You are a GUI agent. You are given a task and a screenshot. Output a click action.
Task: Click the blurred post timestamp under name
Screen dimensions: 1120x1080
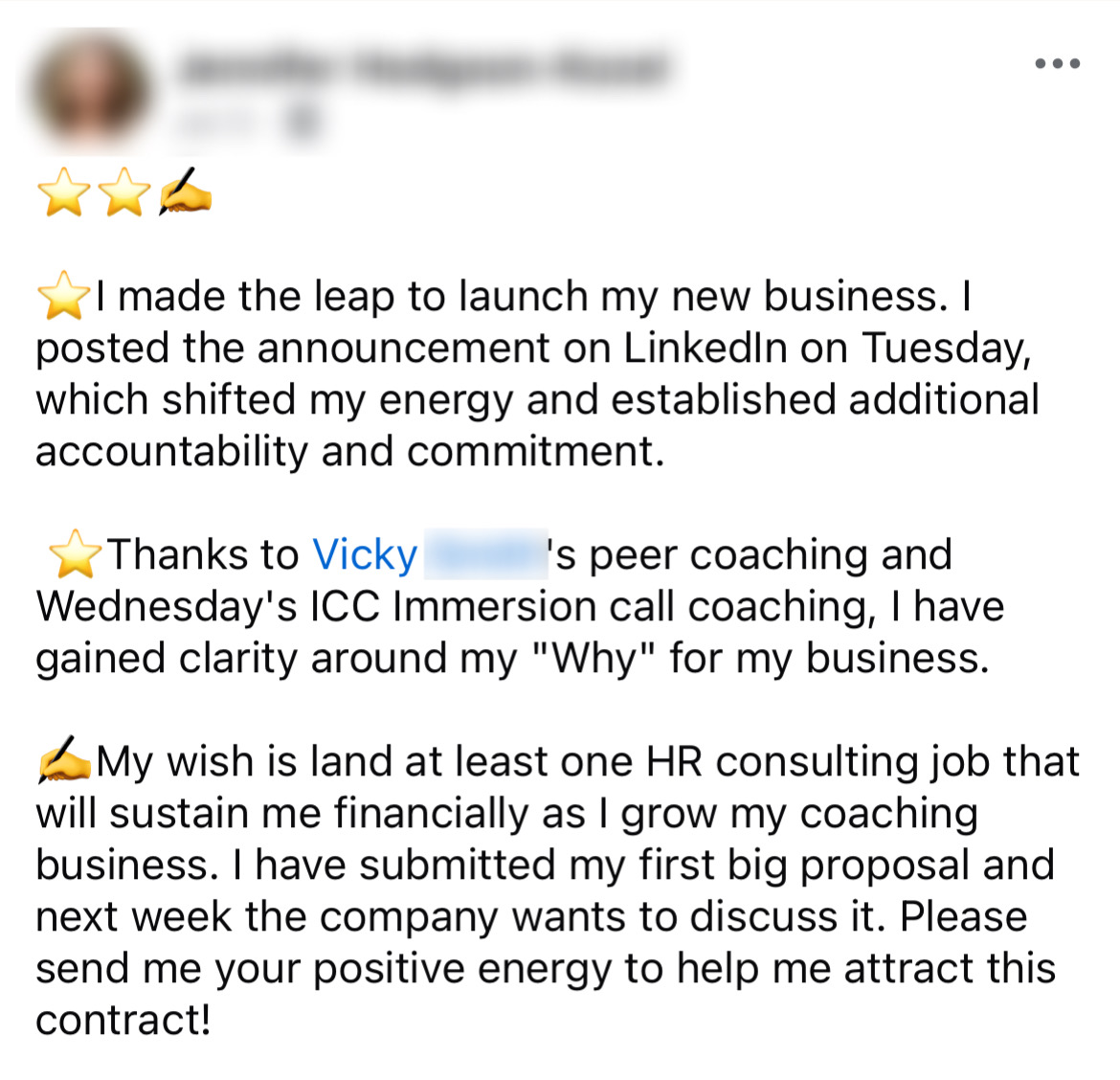(x=228, y=122)
